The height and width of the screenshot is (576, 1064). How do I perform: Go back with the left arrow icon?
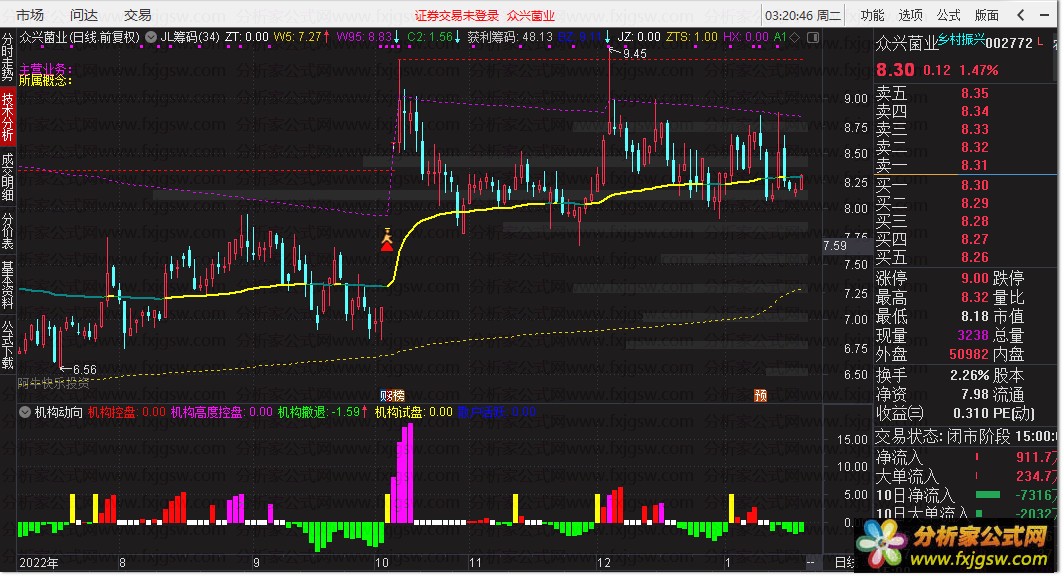1021,14
